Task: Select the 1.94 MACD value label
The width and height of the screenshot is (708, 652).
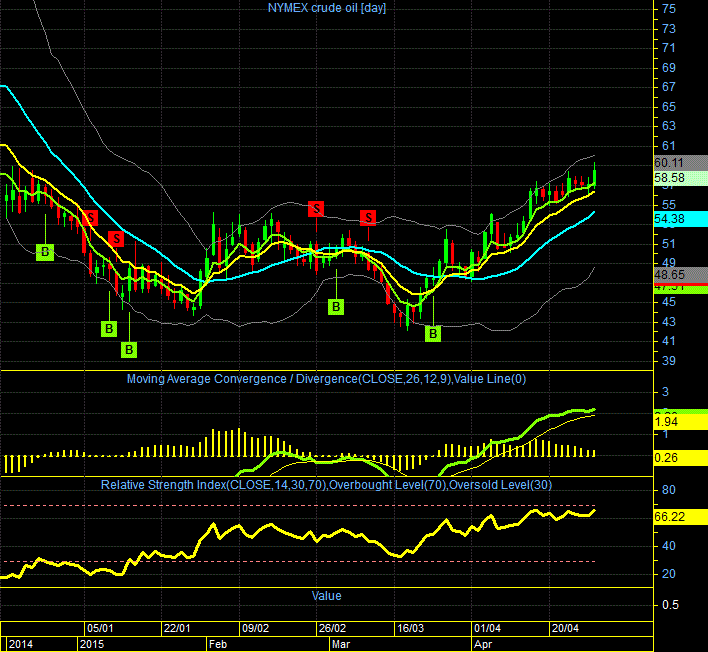Action: tap(680, 422)
